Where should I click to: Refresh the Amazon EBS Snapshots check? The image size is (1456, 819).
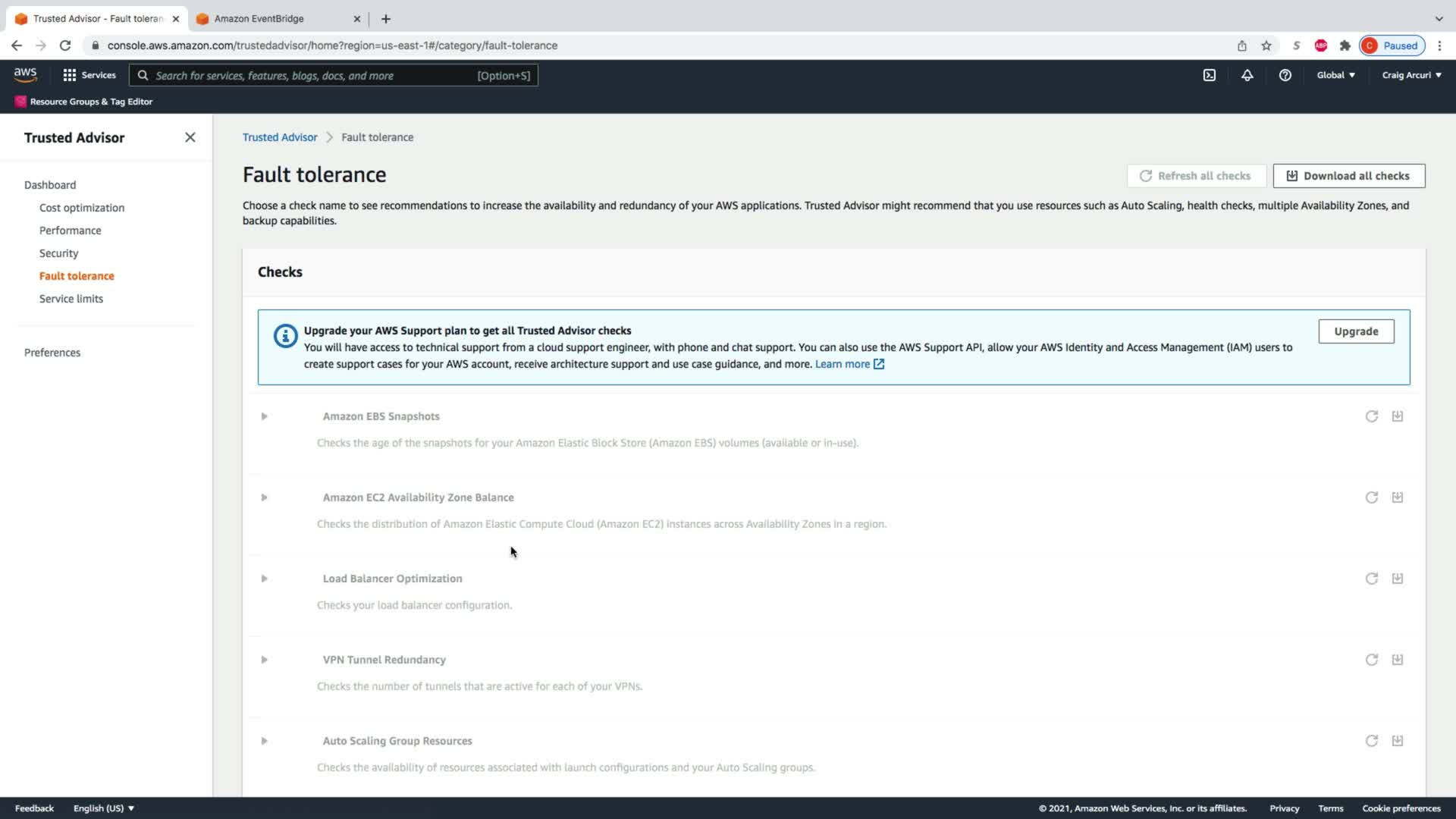(1371, 416)
